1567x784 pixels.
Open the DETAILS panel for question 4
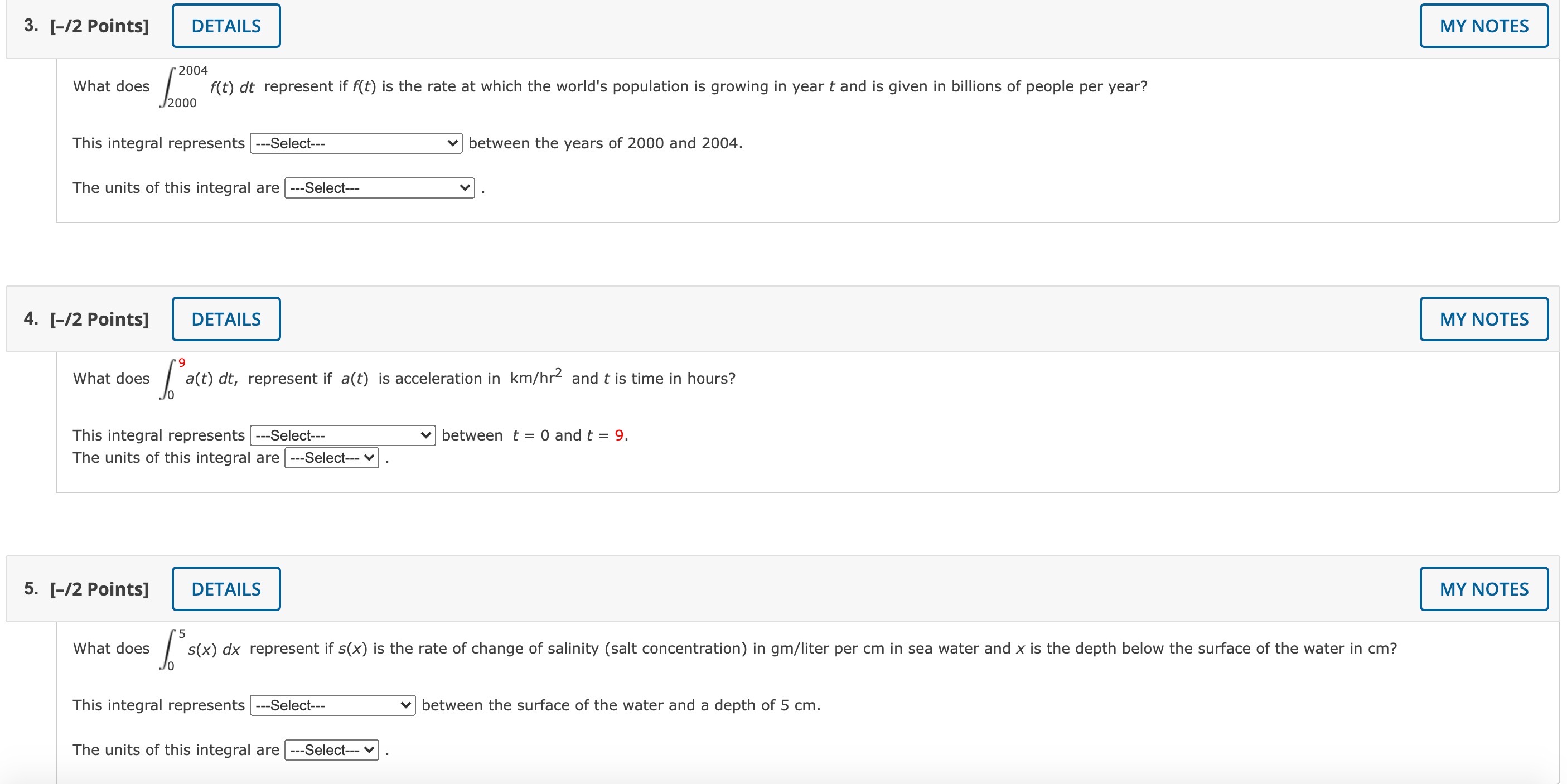(x=226, y=318)
